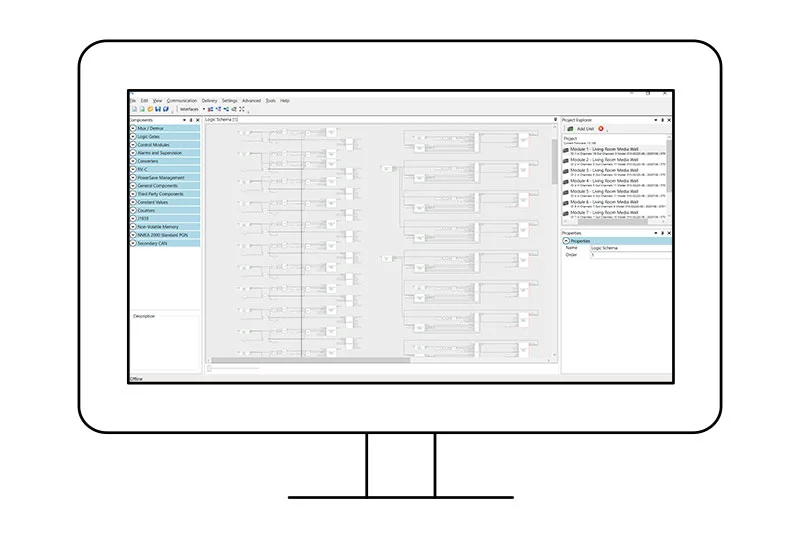Click the fit-to-screen arrows toolbar icon
The image size is (800, 533).
coord(242,109)
